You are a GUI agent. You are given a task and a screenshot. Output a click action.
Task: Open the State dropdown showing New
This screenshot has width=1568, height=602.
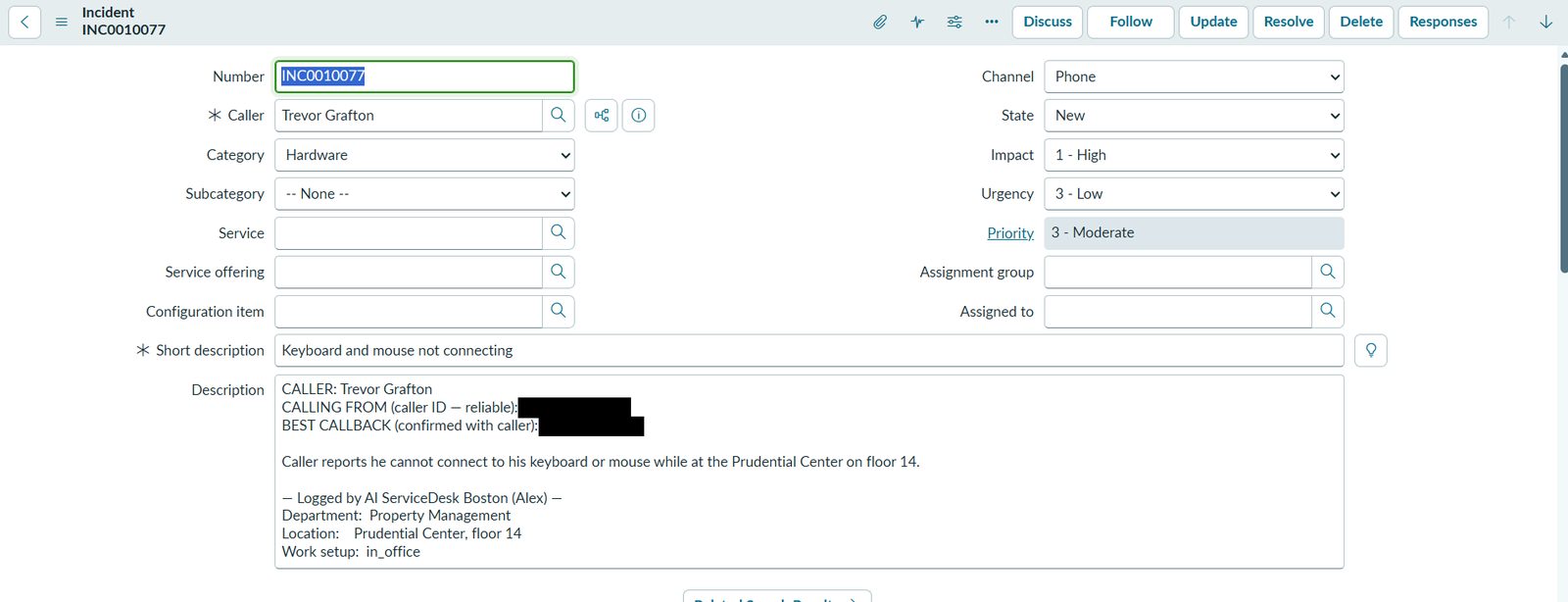(x=1194, y=116)
